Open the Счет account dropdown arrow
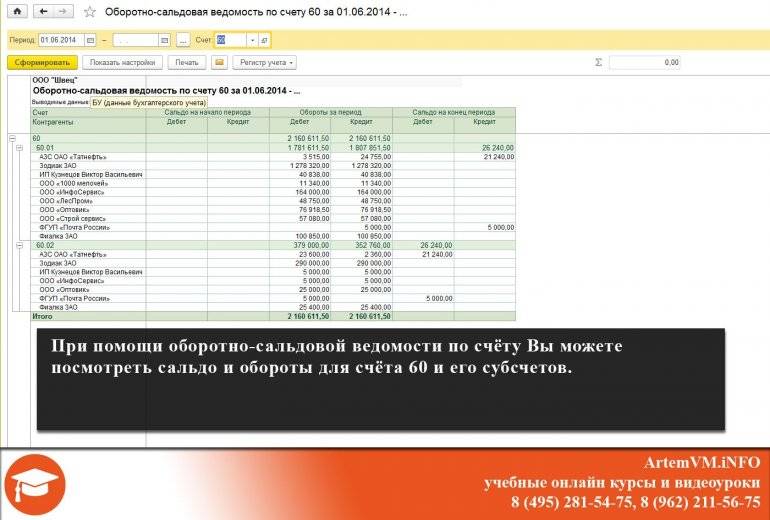The height and width of the screenshot is (520, 770). click(252, 40)
